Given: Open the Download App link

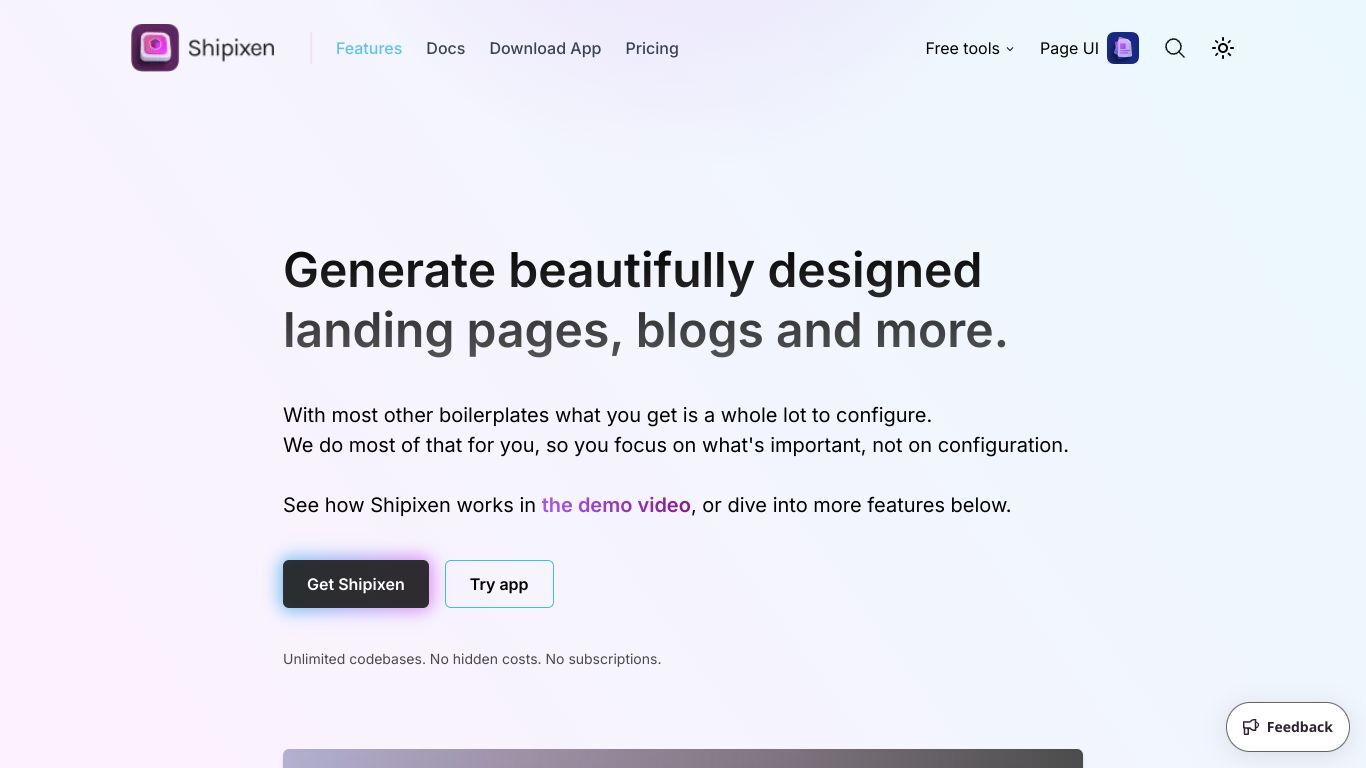Looking at the screenshot, I should point(545,48).
